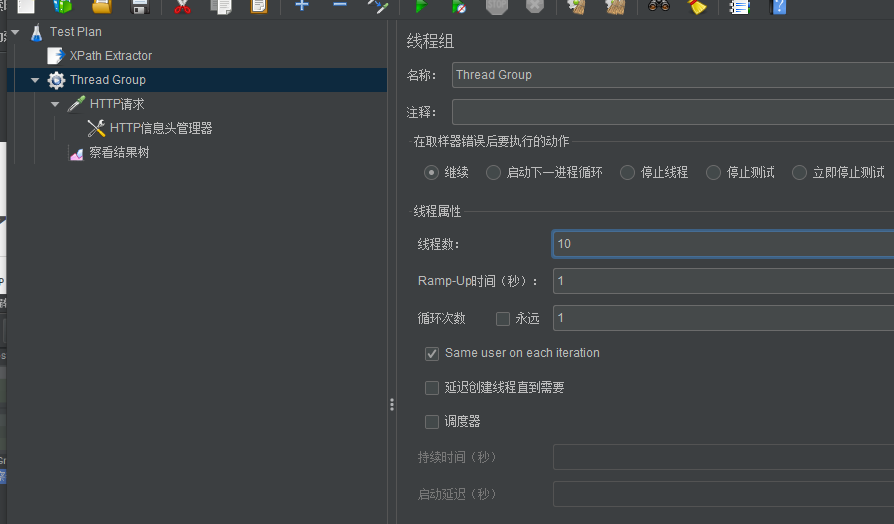Select the 停止测试 radio button
Screen dimensions: 894x524
pos(713,172)
